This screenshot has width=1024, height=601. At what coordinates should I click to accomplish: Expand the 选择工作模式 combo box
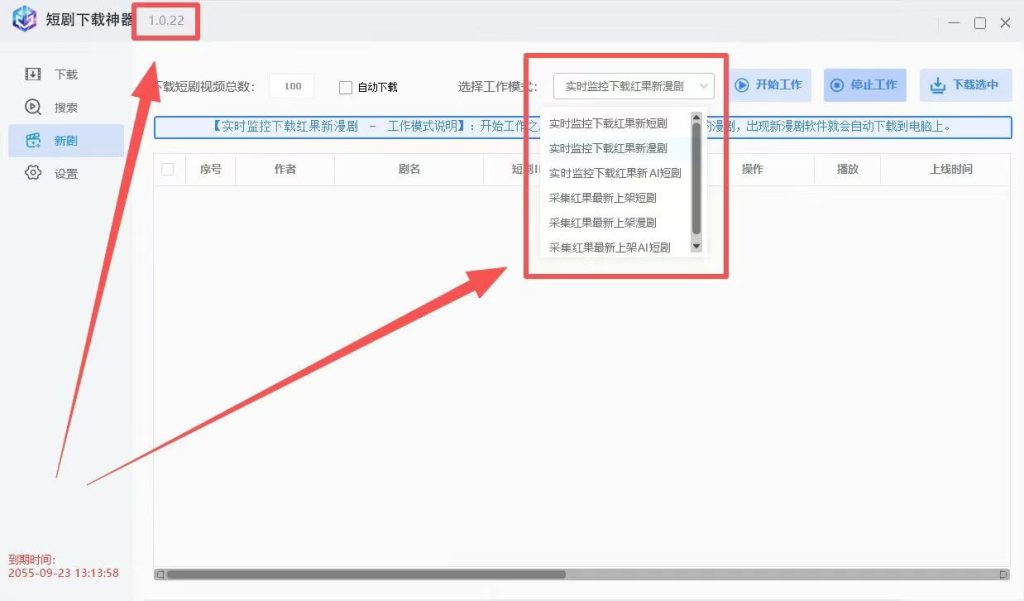coord(633,86)
